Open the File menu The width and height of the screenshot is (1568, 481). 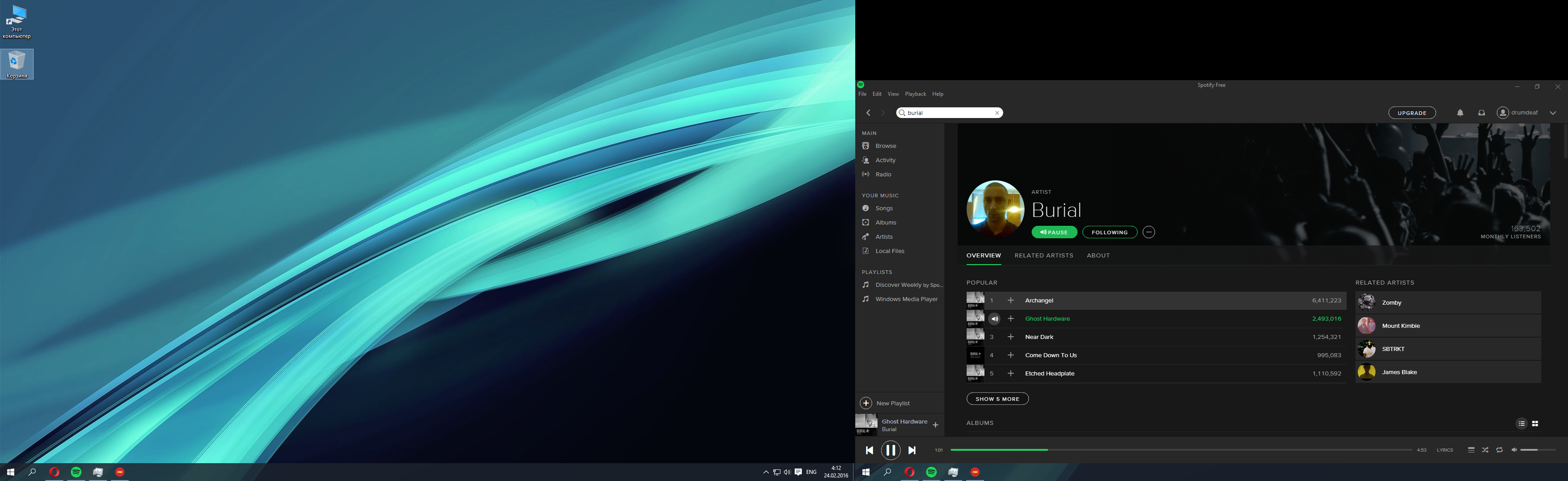tap(862, 94)
